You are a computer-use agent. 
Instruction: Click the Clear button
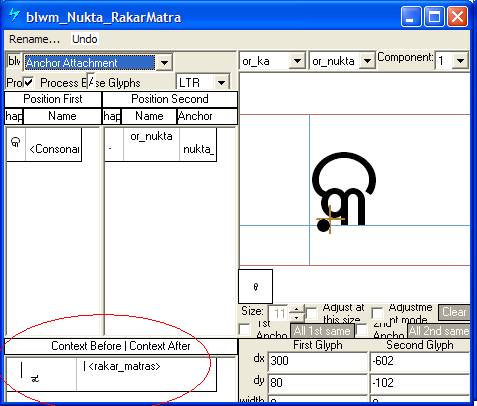[x=454, y=312]
